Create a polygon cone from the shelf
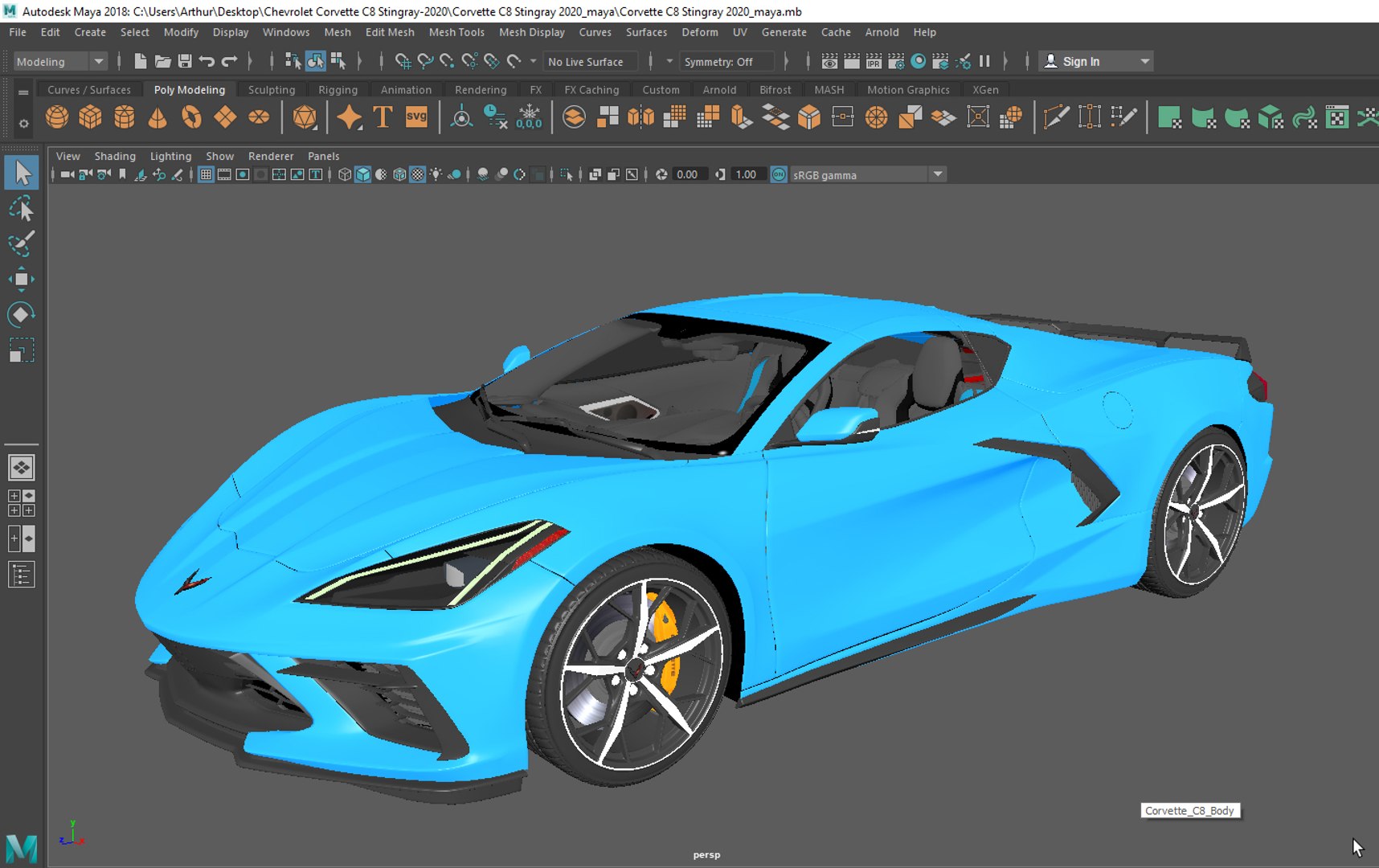Image resolution: width=1379 pixels, height=868 pixels. [158, 117]
